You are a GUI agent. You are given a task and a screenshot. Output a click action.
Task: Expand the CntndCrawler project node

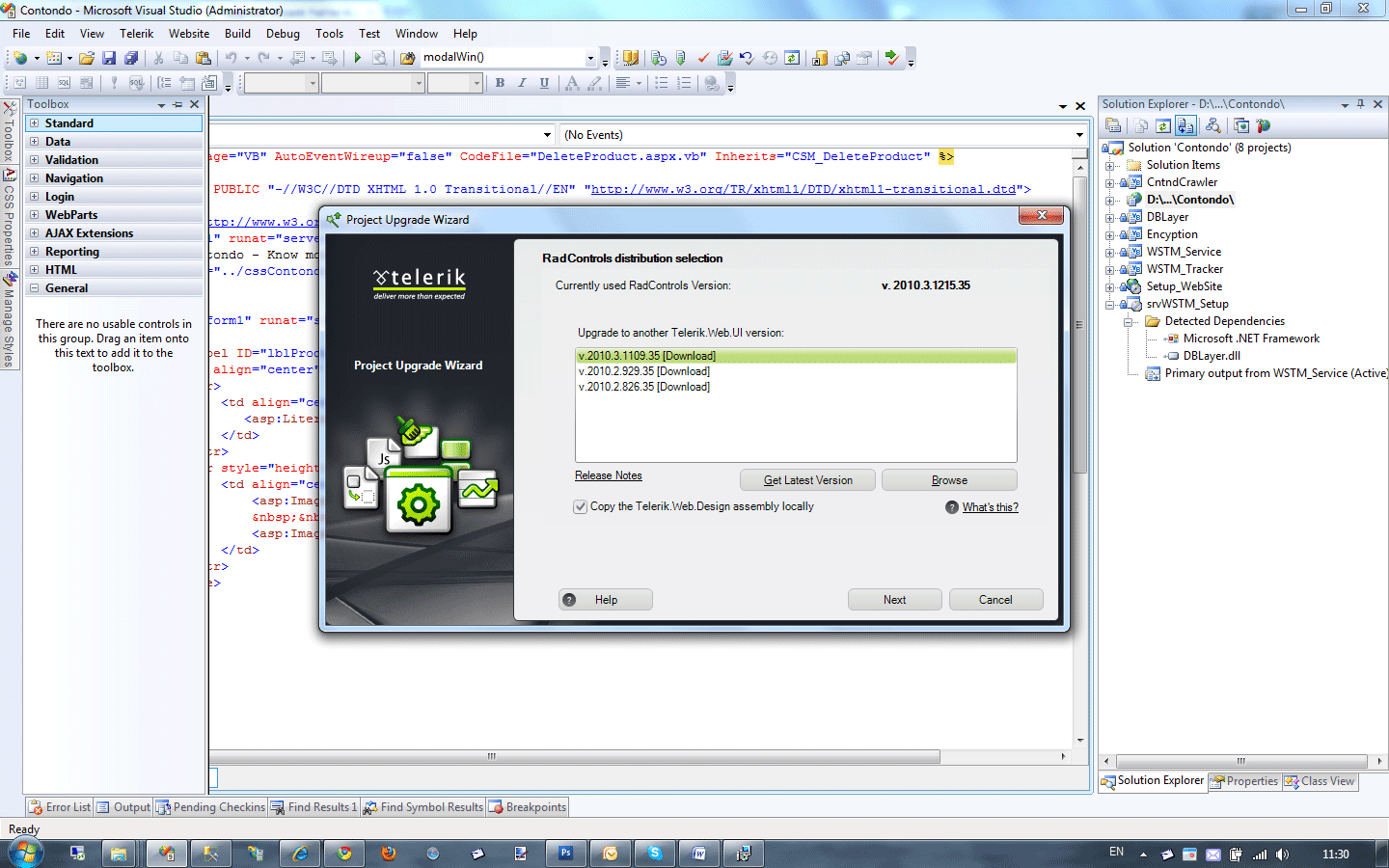click(1109, 183)
